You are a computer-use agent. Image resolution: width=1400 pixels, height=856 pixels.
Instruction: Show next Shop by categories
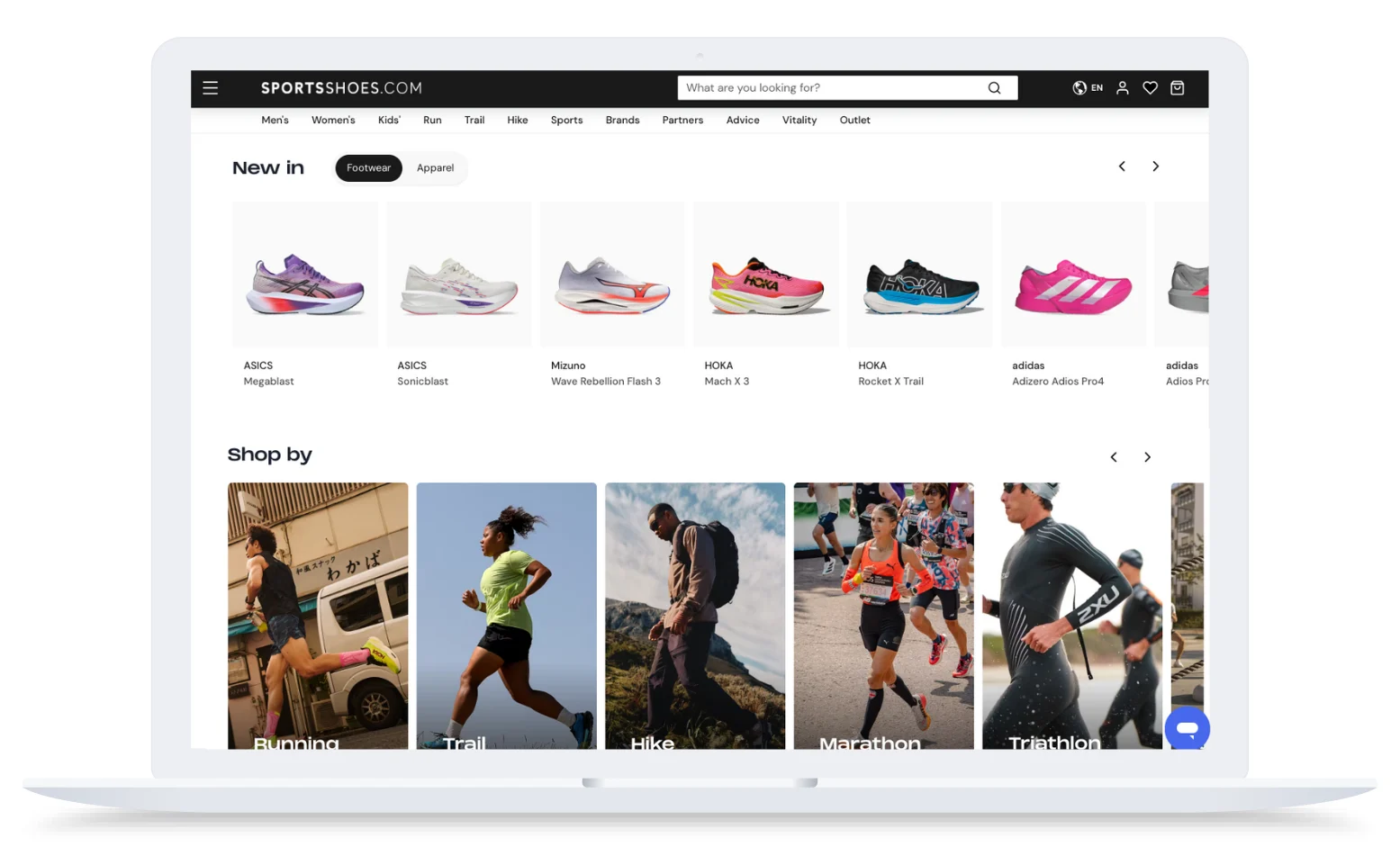click(1147, 457)
